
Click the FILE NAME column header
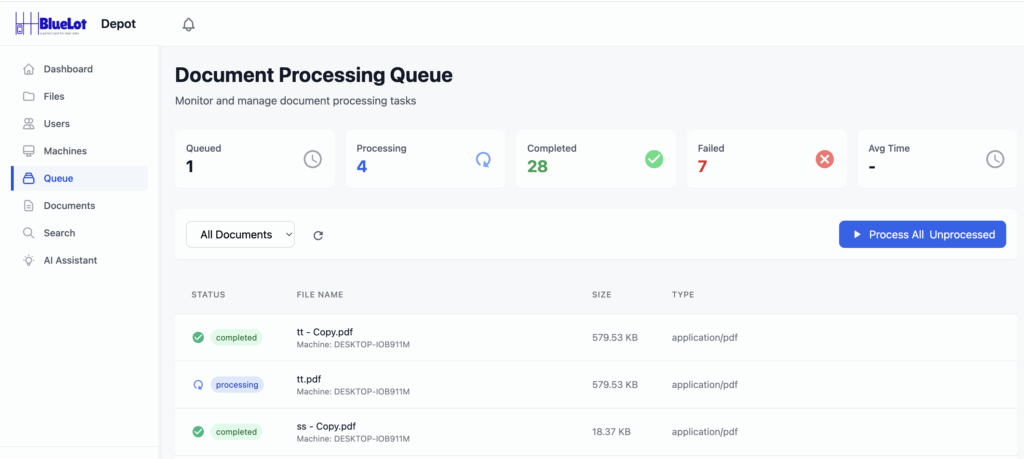pyautogui.click(x=320, y=295)
